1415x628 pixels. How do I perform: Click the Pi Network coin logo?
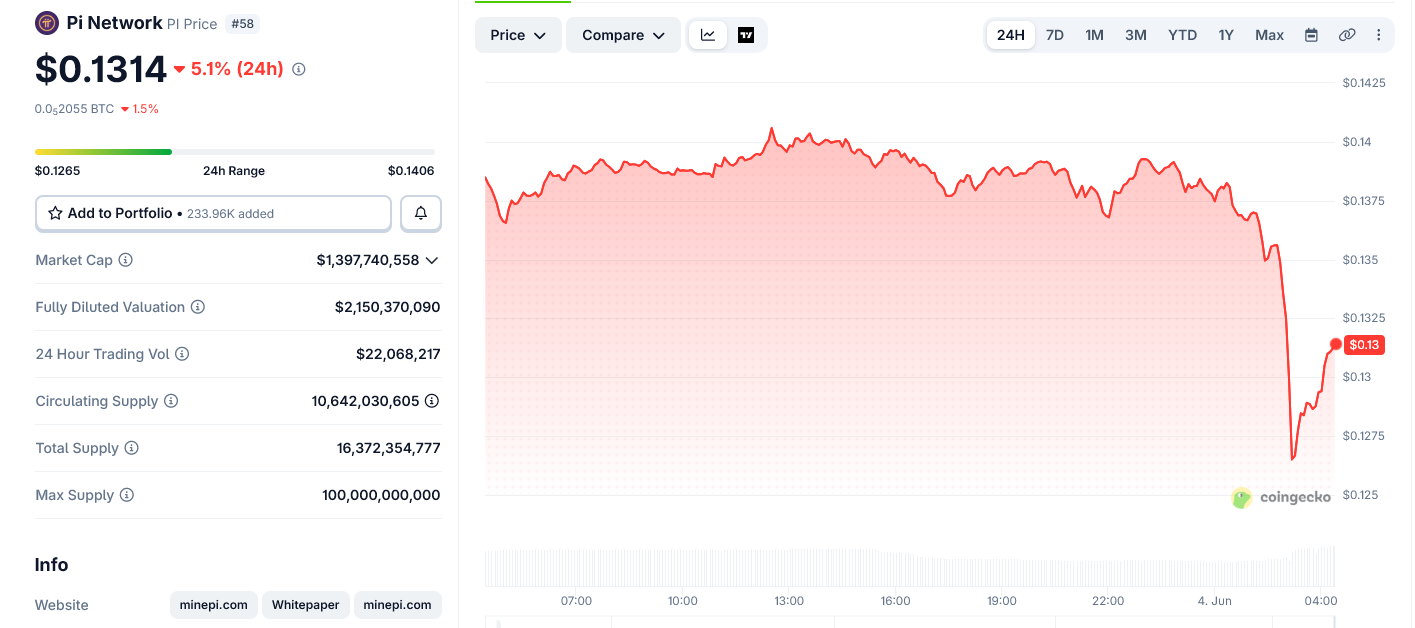46,23
